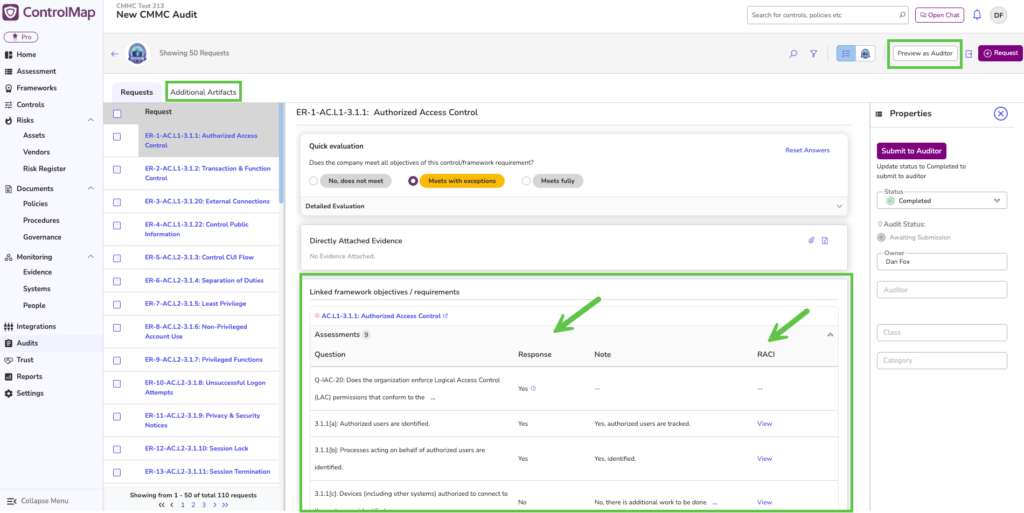The height and width of the screenshot is (513, 1024).
Task: Click the document icon in Directly Attached Evidence
Action: [x=825, y=240]
